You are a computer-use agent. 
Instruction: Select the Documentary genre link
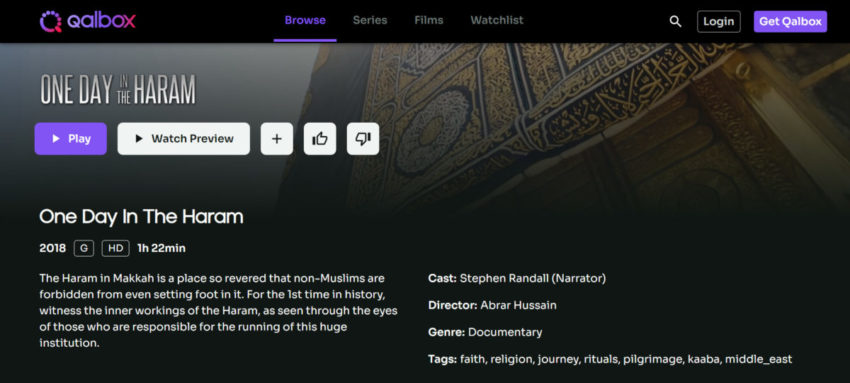pos(505,332)
